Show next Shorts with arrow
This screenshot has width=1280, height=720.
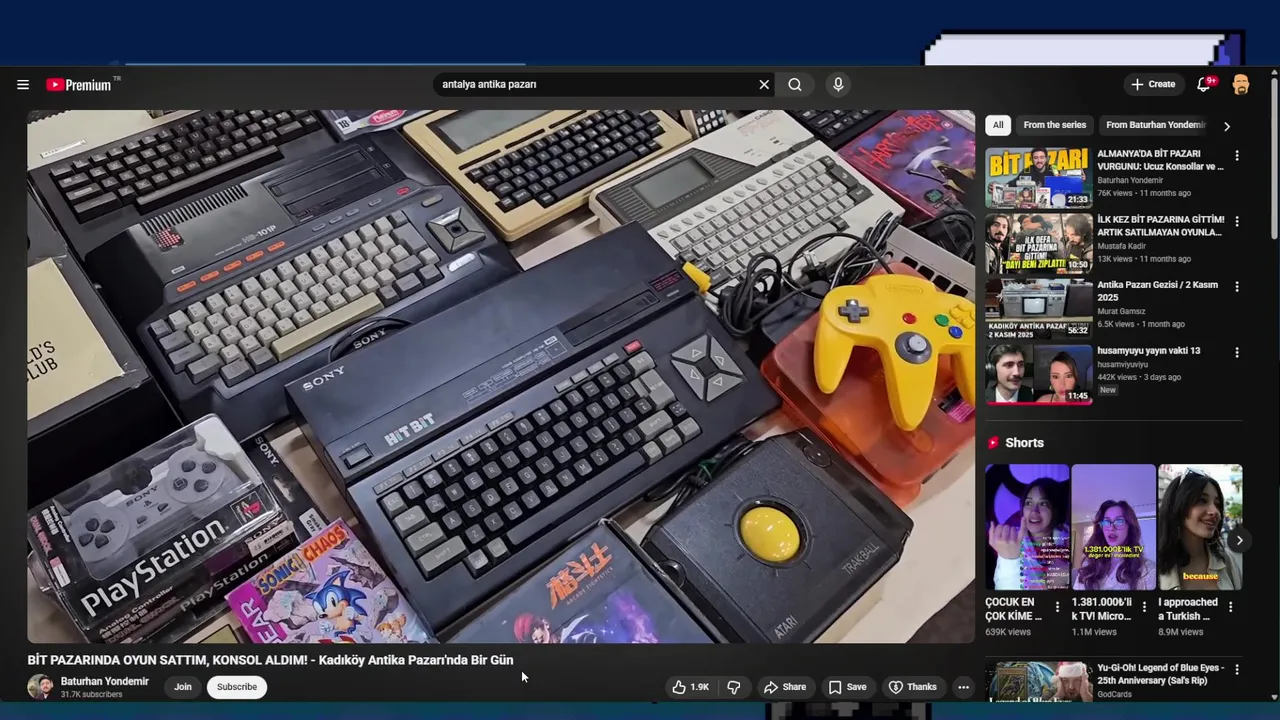point(1239,541)
